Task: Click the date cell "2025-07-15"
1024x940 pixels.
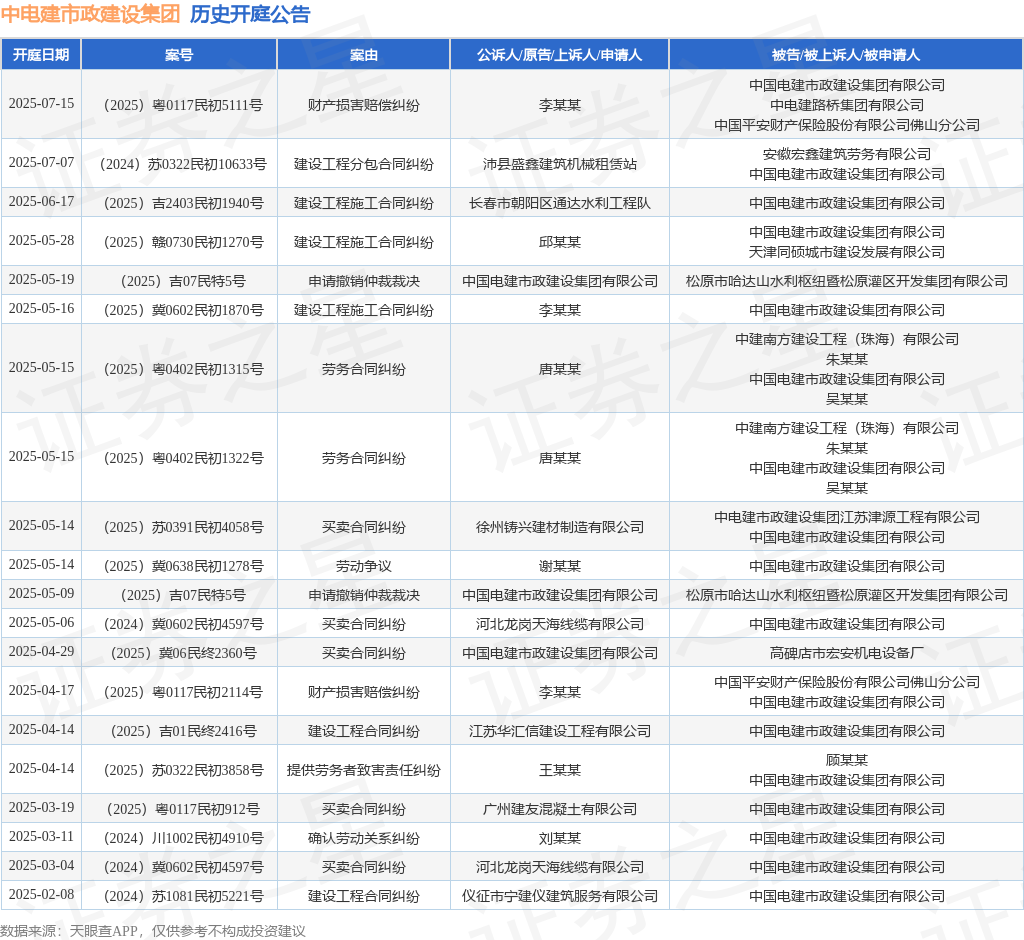Action: coord(41,104)
